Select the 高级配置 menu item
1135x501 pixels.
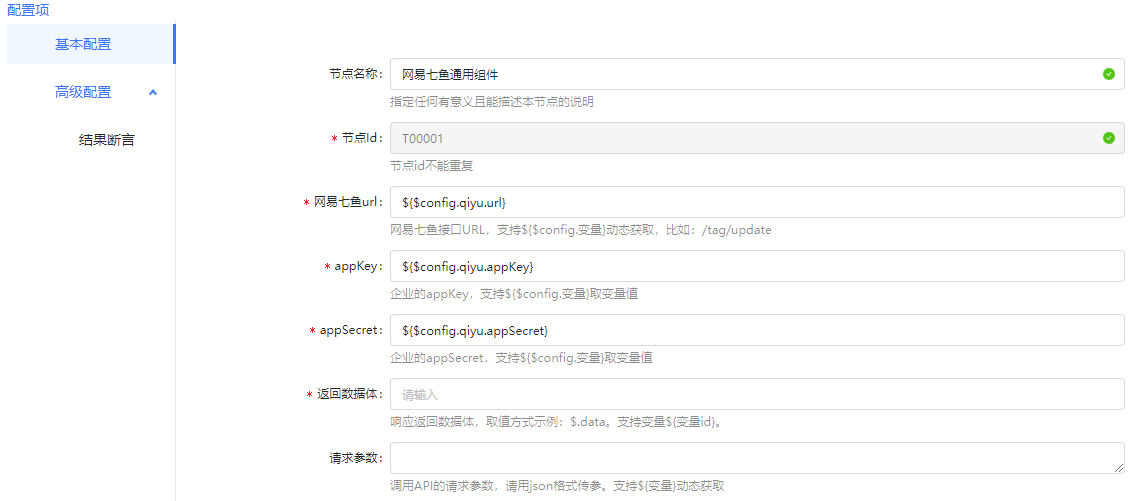(x=83, y=92)
